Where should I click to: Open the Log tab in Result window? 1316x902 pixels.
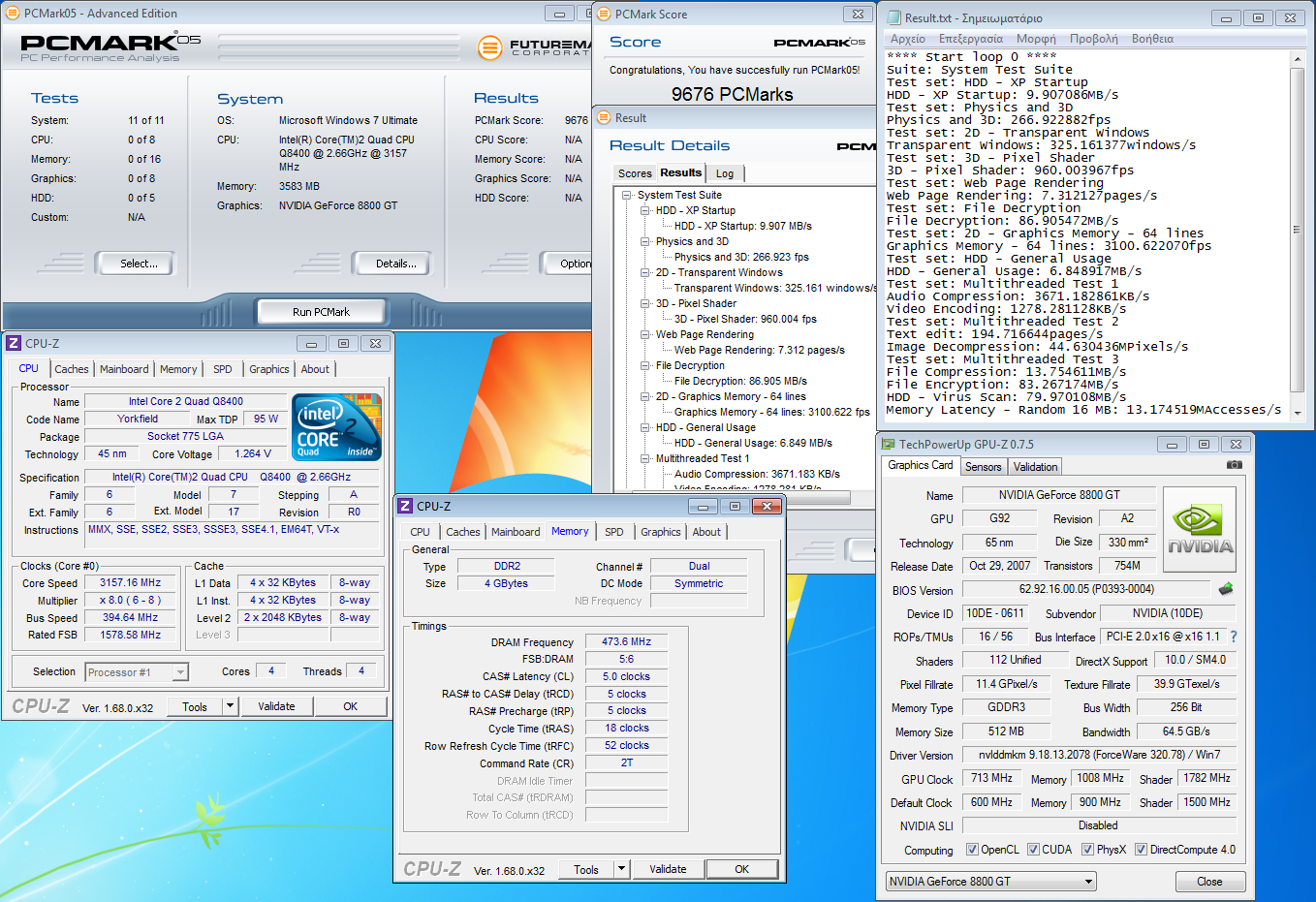[x=725, y=173]
